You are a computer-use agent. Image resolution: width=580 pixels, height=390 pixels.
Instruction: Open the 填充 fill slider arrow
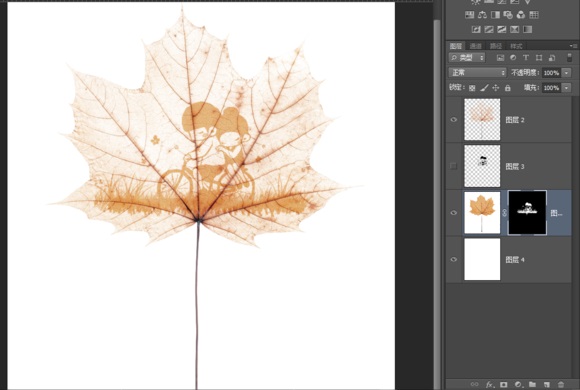[x=567, y=88]
